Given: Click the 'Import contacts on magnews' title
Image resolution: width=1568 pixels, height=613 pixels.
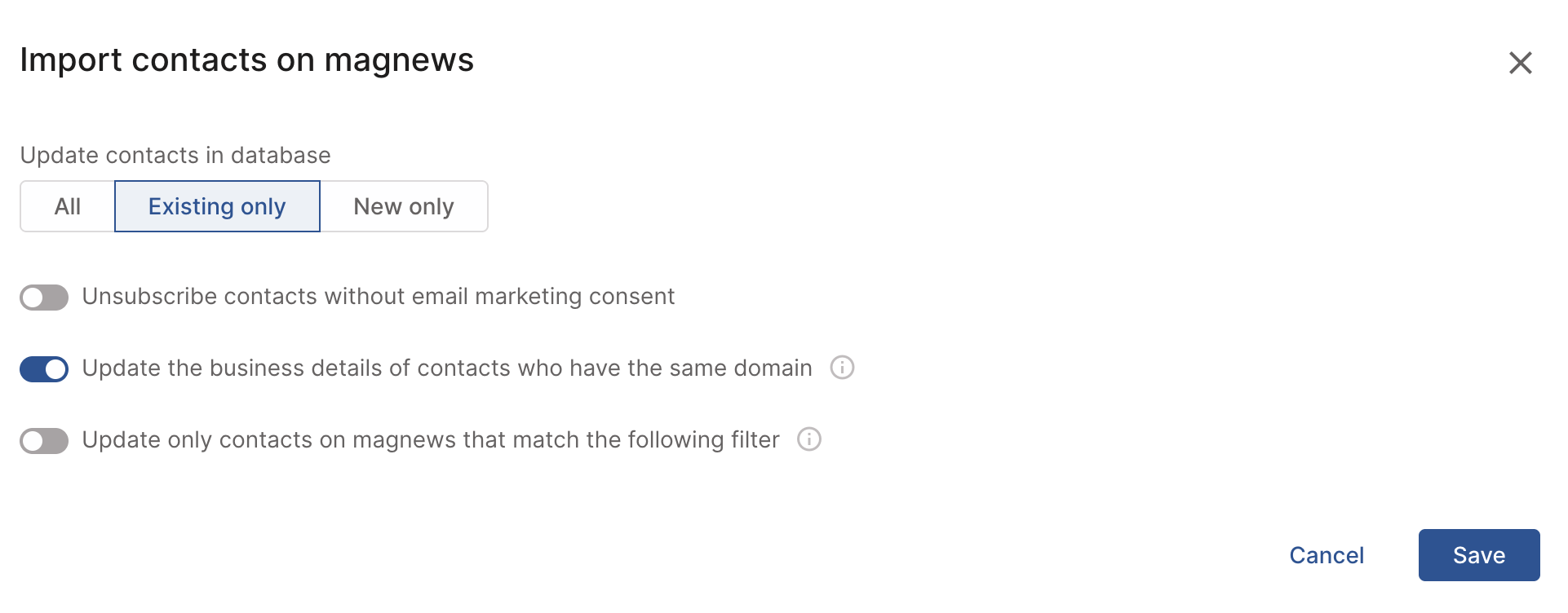Looking at the screenshot, I should (x=246, y=60).
